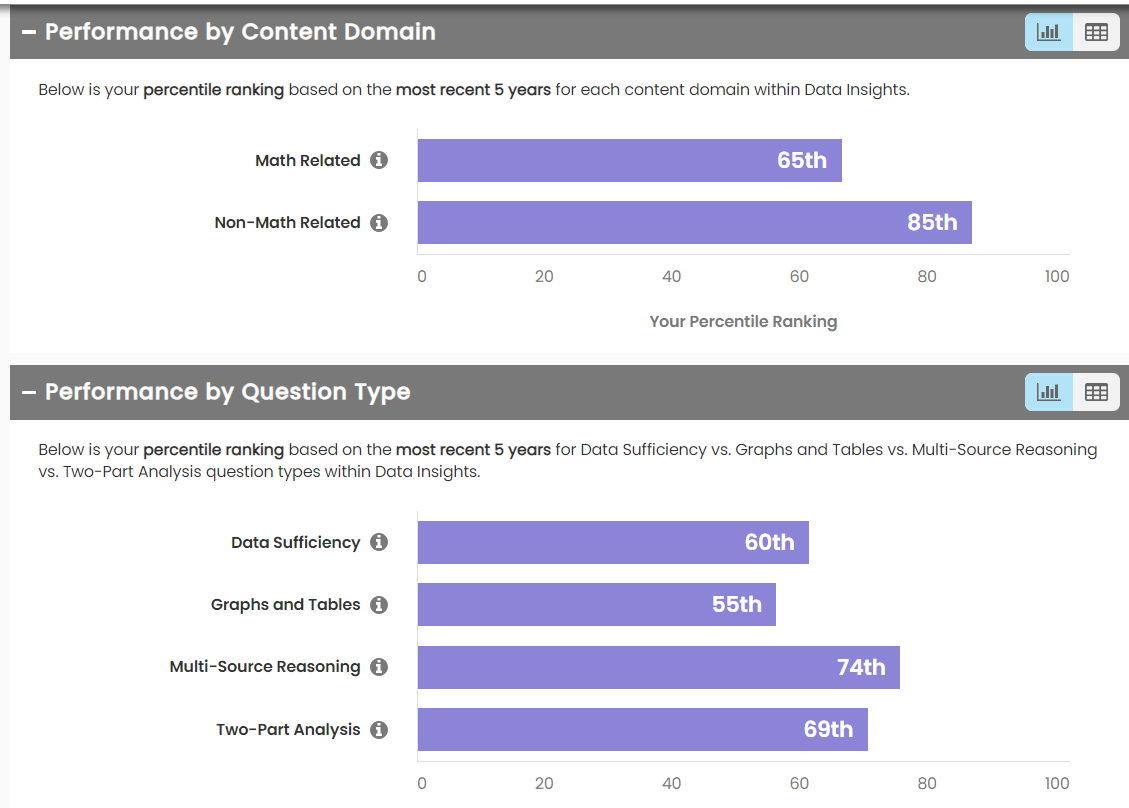This screenshot has width=1129, height=808.
Task: Open info icon for Data Sufficiency
Action: point(379,542)
